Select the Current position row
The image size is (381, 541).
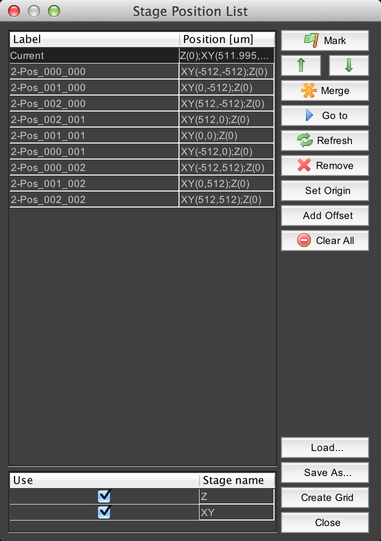142,55
